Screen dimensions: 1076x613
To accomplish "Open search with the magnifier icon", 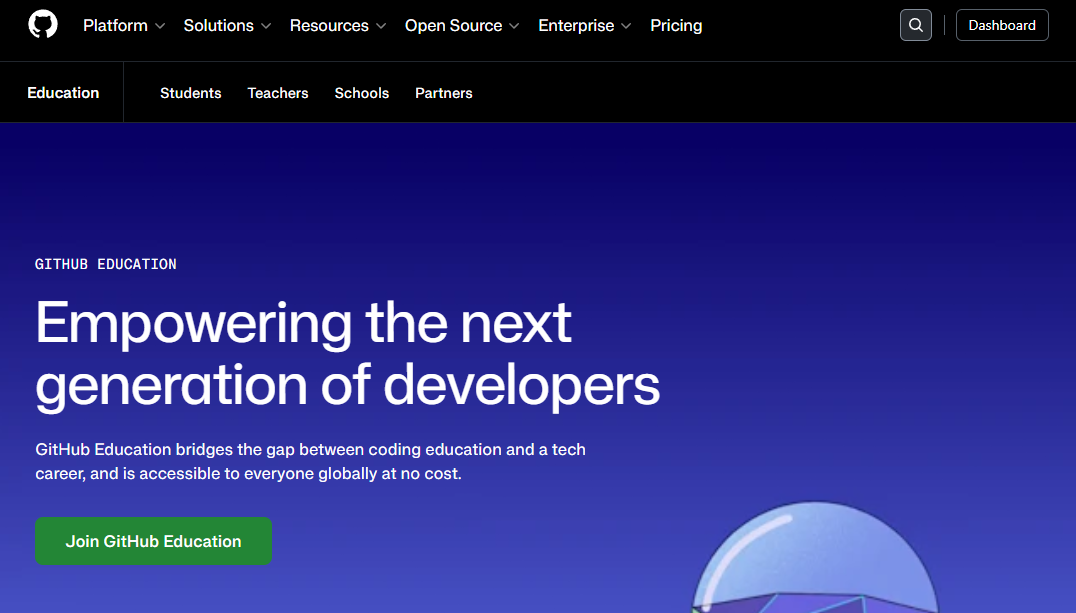I will pos(915,25).
